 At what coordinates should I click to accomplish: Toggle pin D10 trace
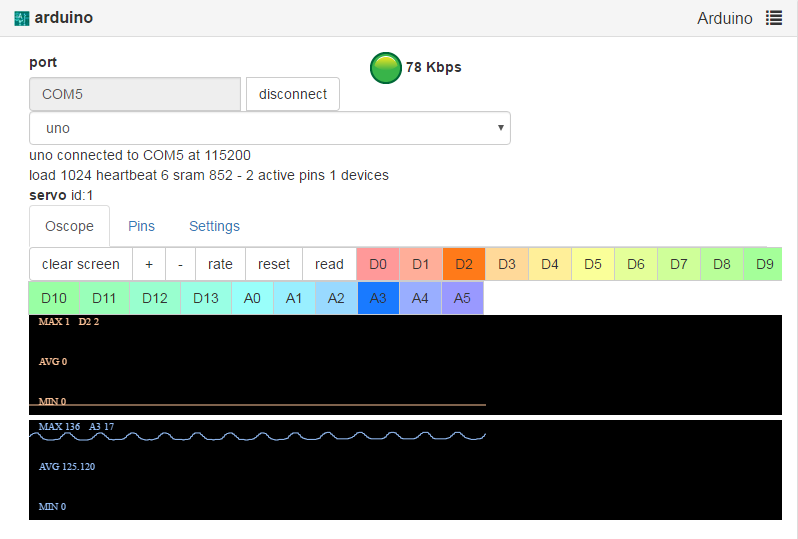point(54,298)
